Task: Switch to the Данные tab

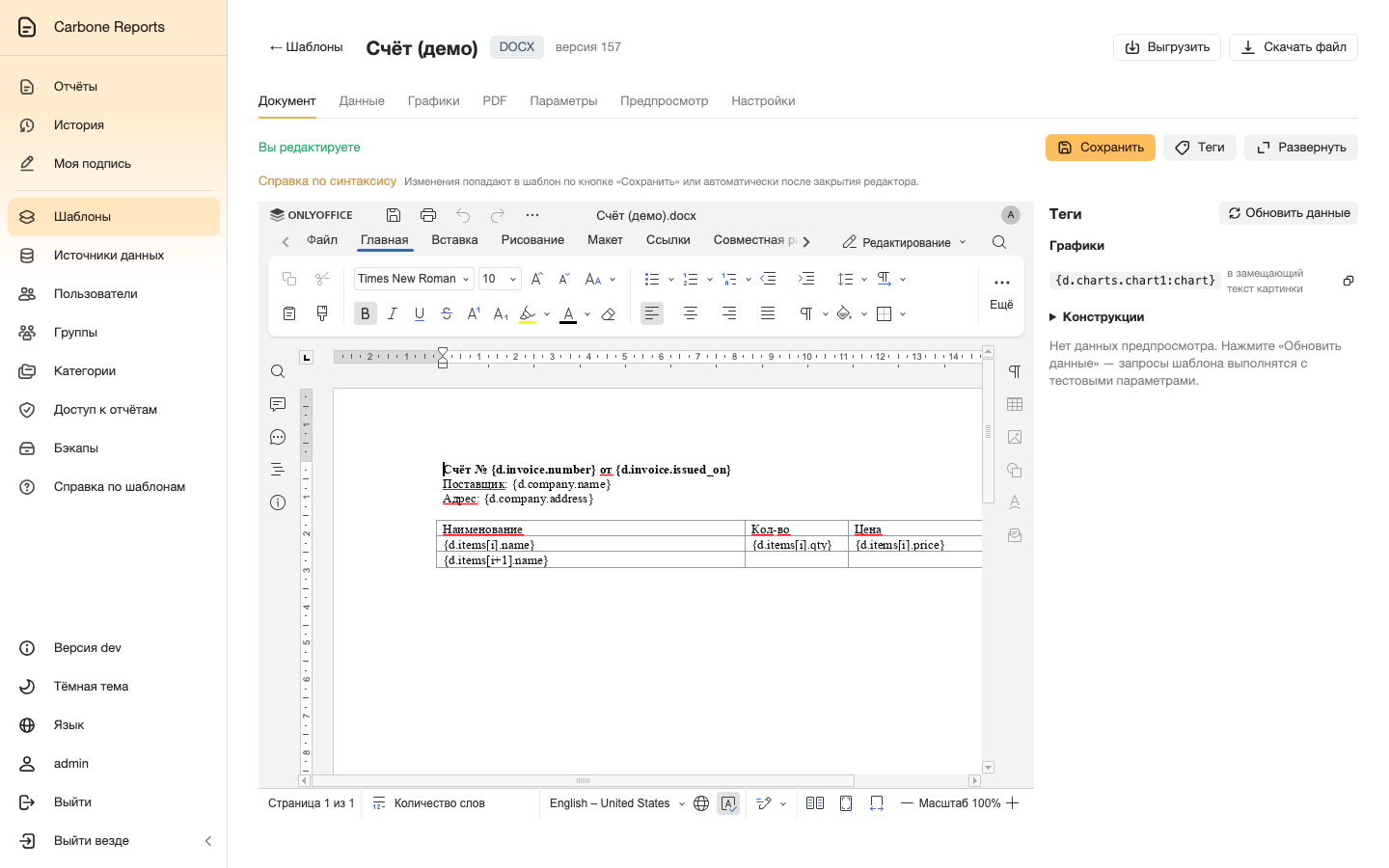Action: tap(362, 101)
